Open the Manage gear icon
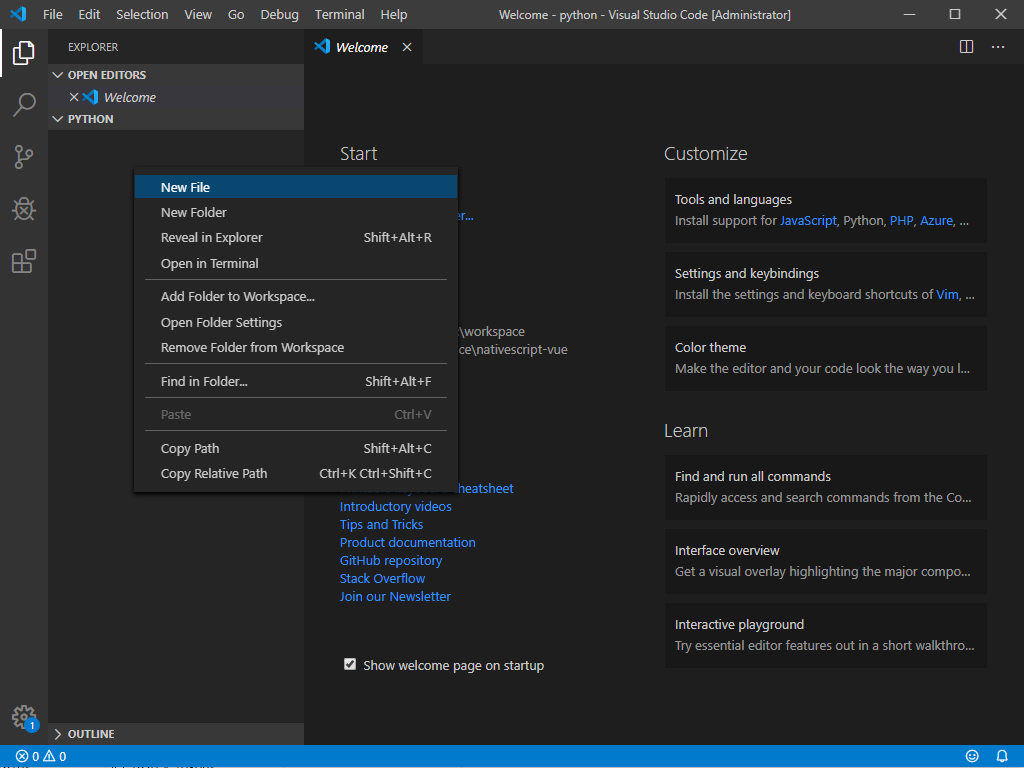Viewport: 1024px width, 768px height. (x=24, y=717)
